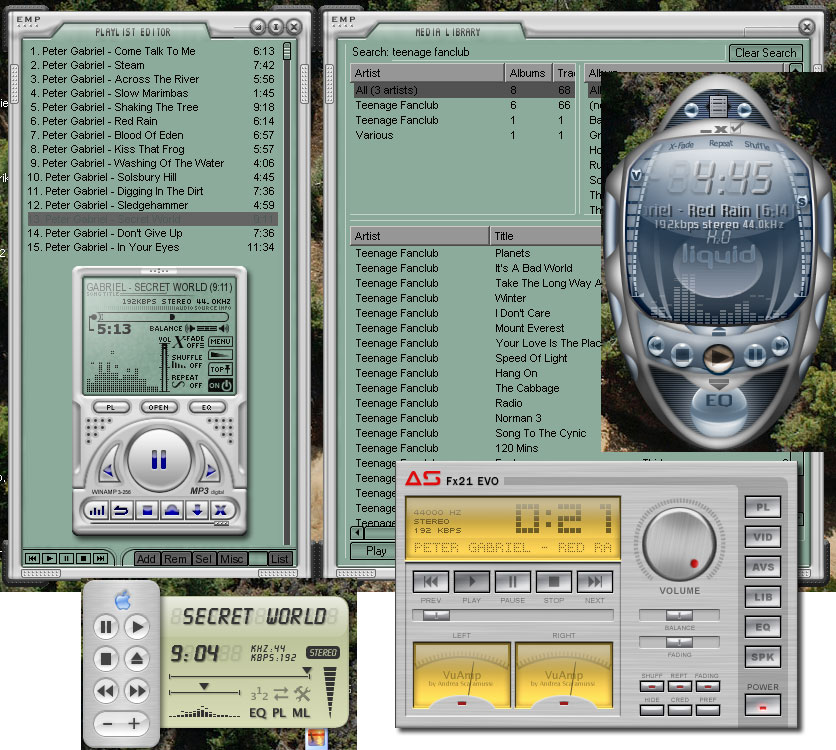Image resolution: width=836 pixels, height=750 pixels.
Task: Open the Add menu in the Playlist Editor
Action: (146, 559)
